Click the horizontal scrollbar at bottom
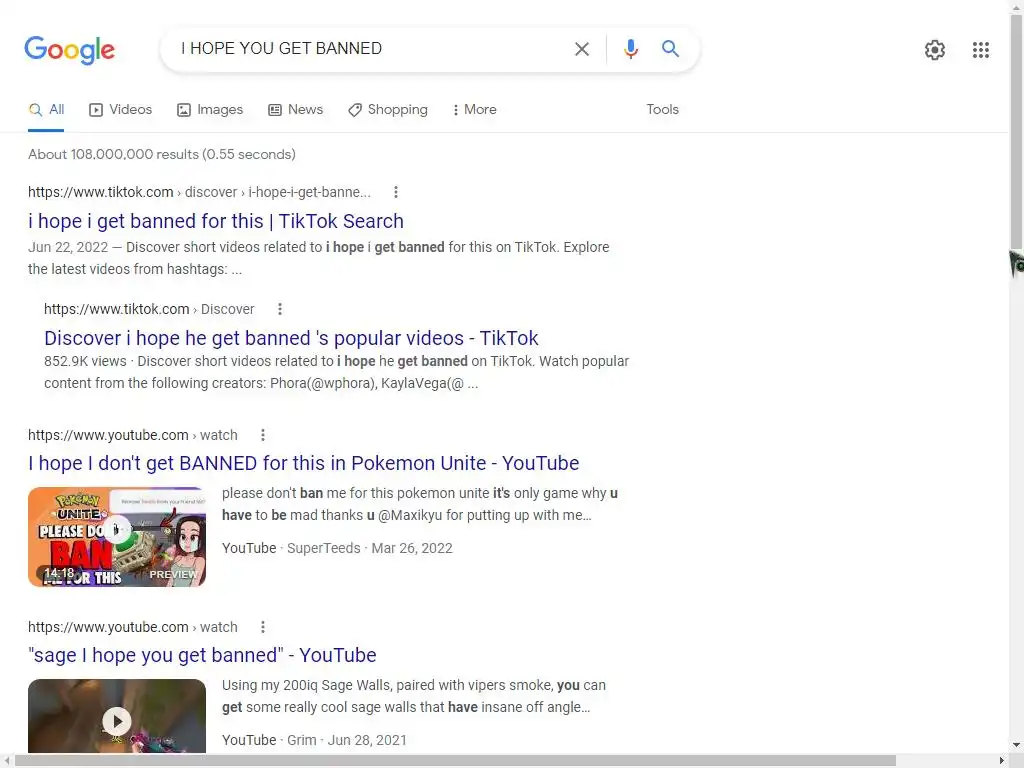The width and height of the screenshot is (1024, 768). pyautogui.click(x=455, y=761)
